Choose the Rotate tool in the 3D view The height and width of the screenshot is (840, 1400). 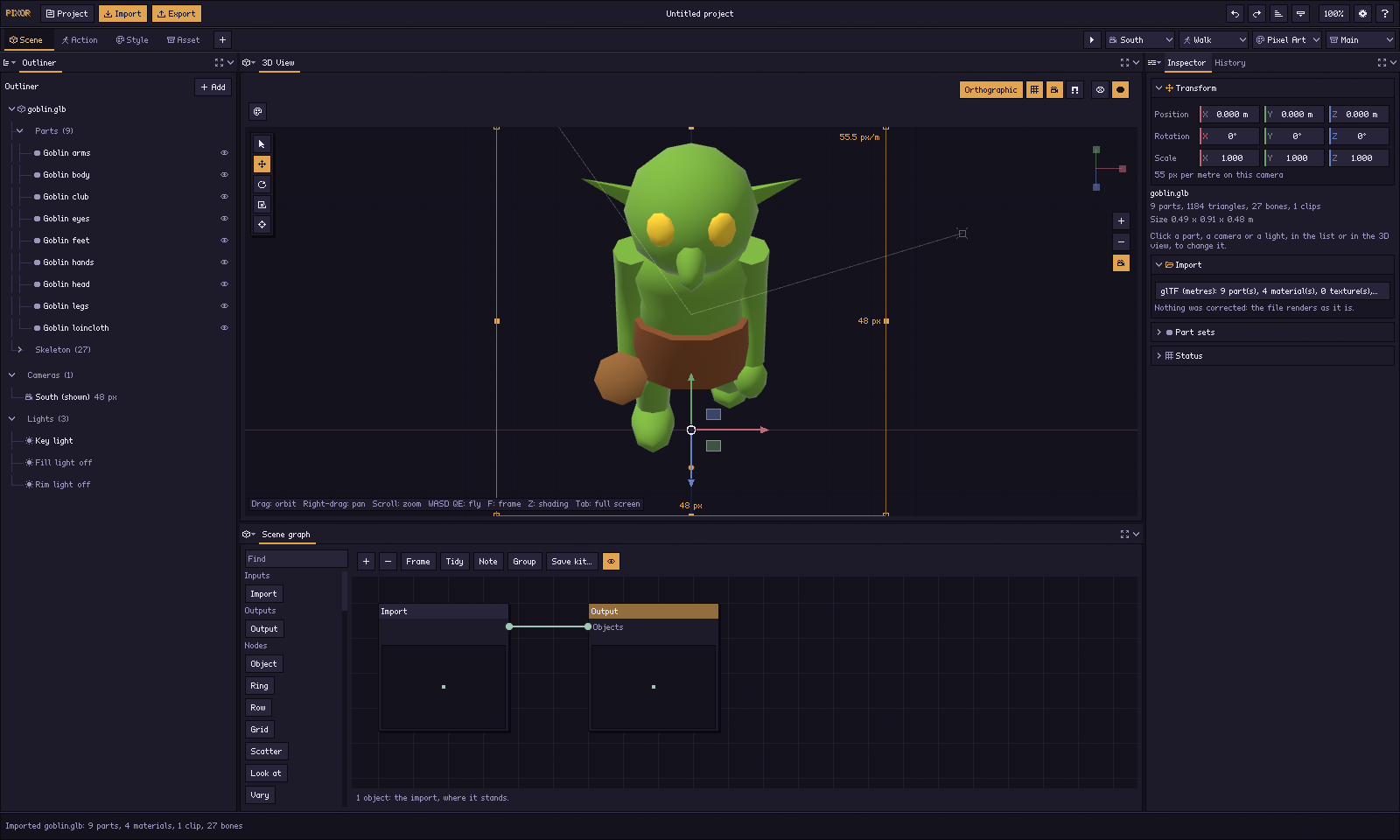[262, 185]
